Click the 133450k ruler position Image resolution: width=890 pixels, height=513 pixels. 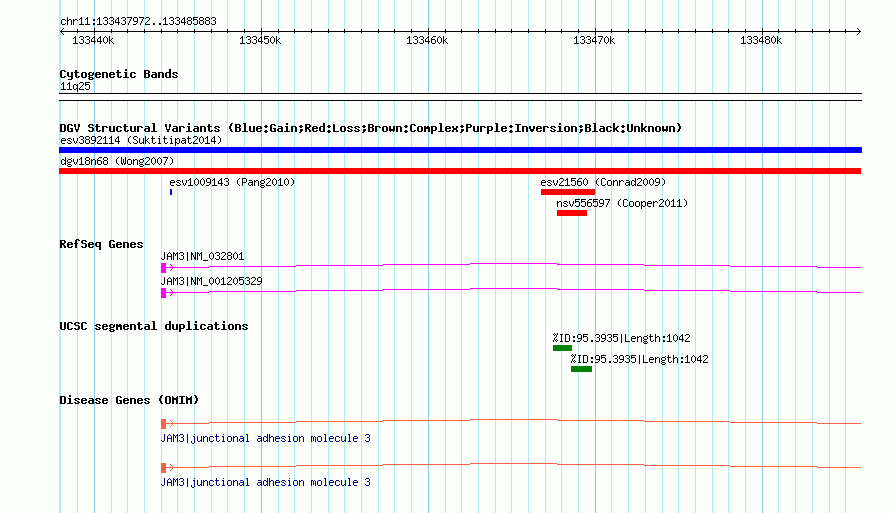tap(260, 40)
